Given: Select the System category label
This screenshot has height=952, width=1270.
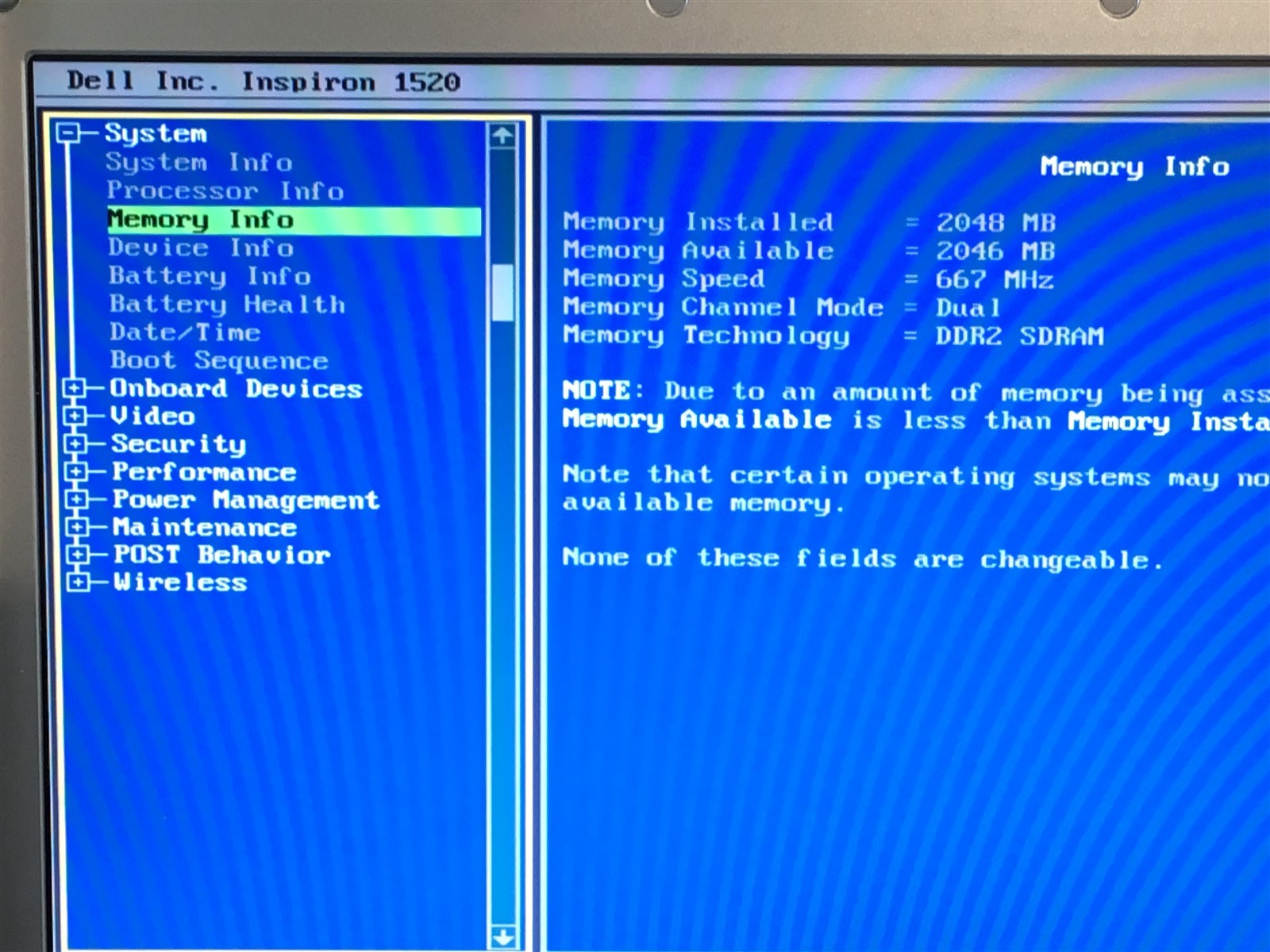Looking at the screenshot, I should point(156,133).
